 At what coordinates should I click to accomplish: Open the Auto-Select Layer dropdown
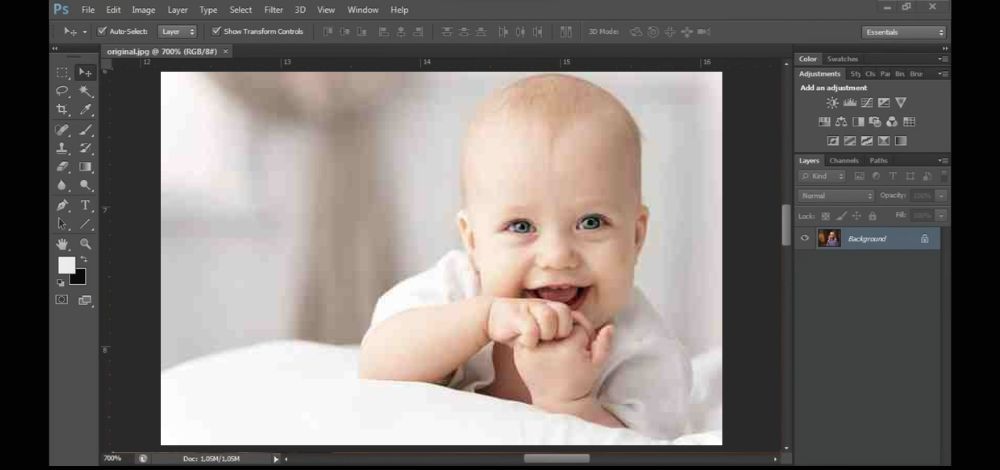tap(177, 31)
